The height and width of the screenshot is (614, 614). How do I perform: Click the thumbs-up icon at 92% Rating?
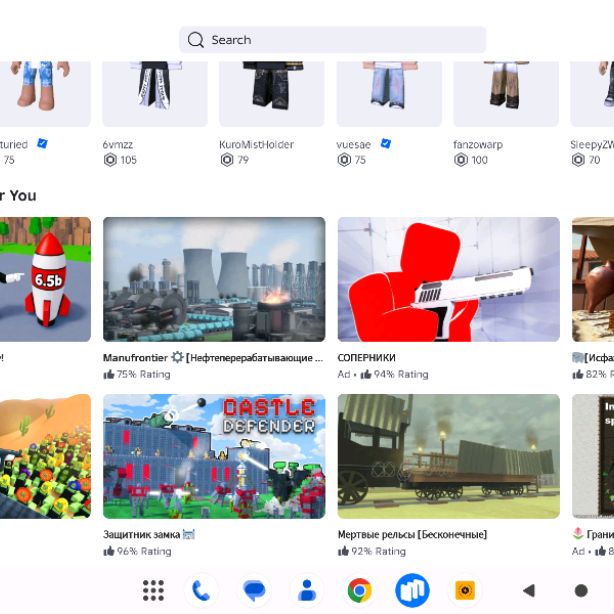pyautogui.click(x=343, y=551)
